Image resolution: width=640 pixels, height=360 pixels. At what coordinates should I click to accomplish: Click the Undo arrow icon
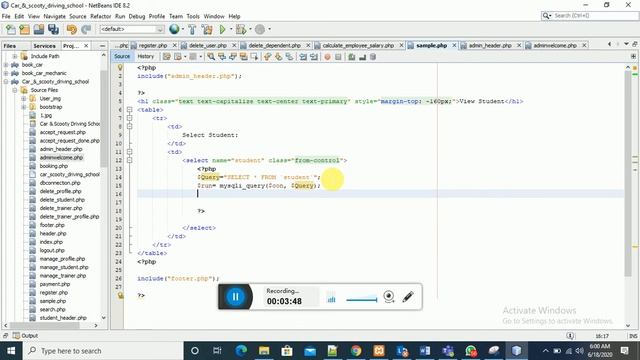tap(72, 29)
